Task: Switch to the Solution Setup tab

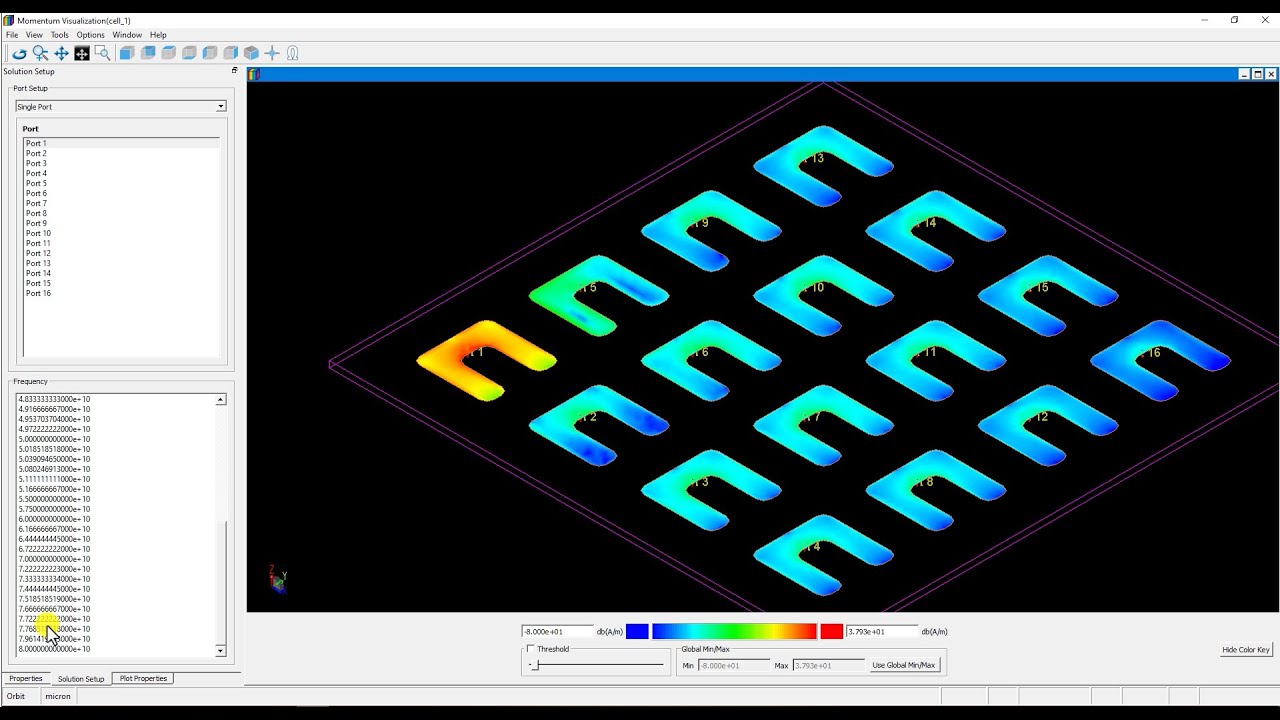Action: click(x=81, y=678)
